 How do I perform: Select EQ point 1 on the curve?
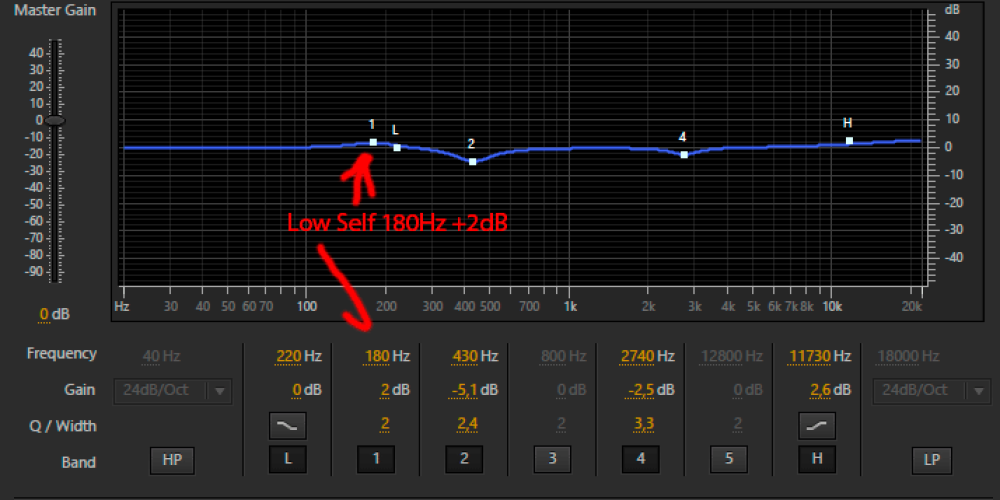pyautogui.click(x=373, y=142)
